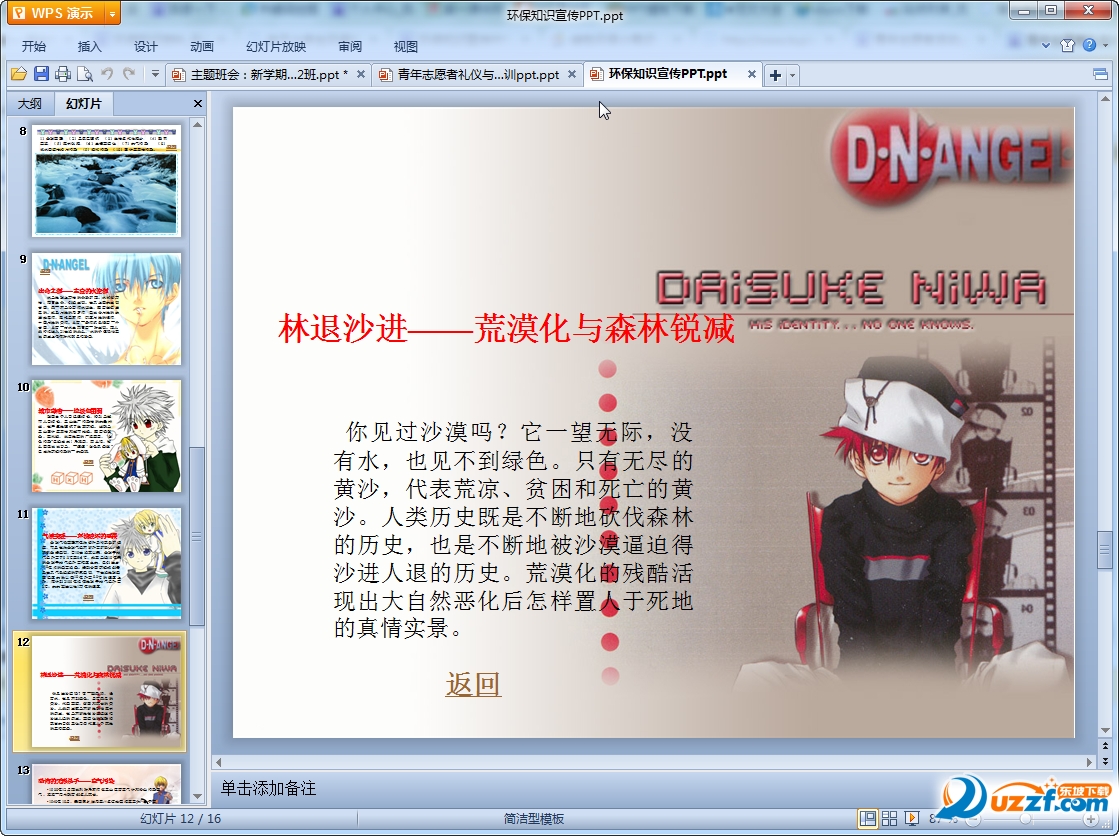Screen dimensions: 1119x836
Task: Switch to the 幻灯片 thumbnails pane tab
Action: coord(83,104)
